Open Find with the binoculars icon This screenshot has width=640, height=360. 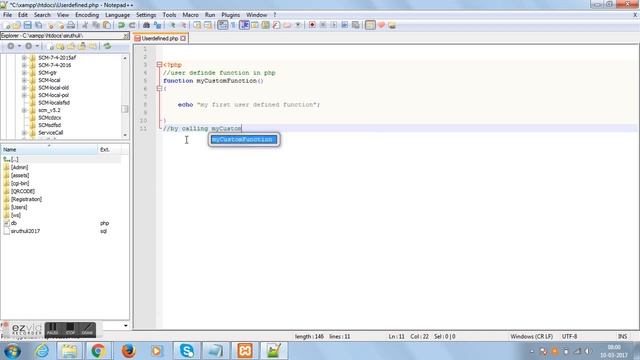click(146, 25)
